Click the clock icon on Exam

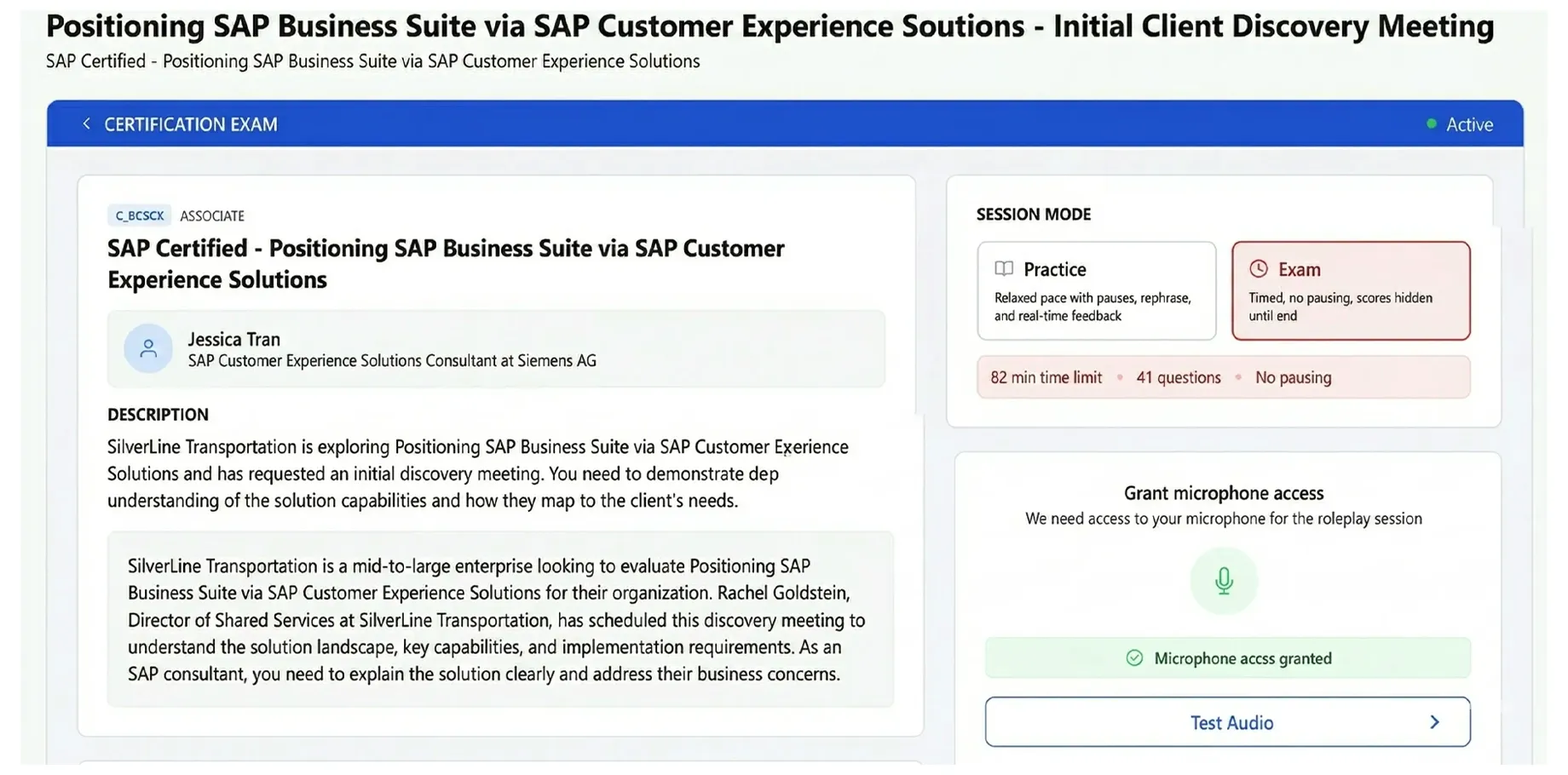(x=1259, y=269)
